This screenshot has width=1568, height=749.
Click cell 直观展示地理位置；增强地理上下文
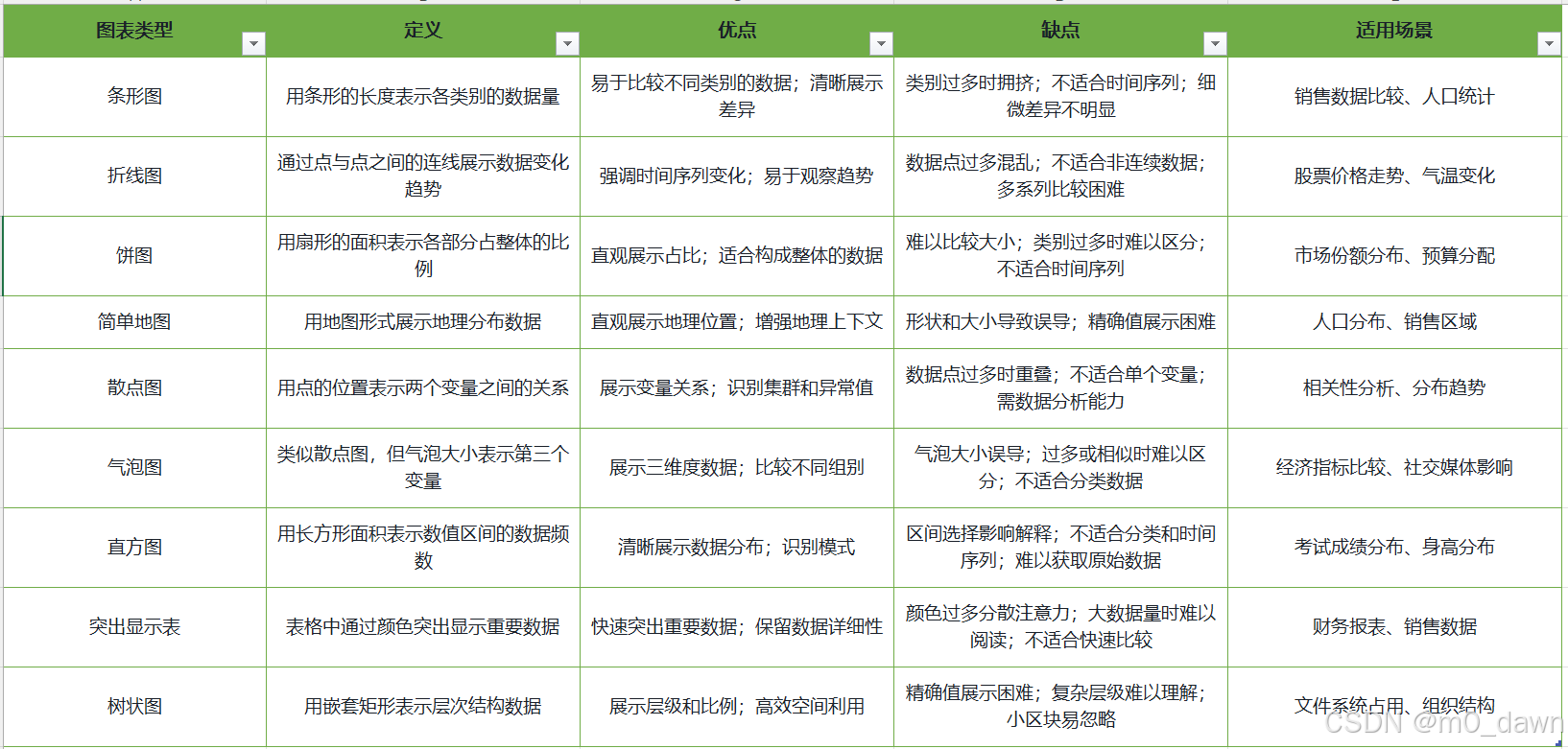point(737,322)
